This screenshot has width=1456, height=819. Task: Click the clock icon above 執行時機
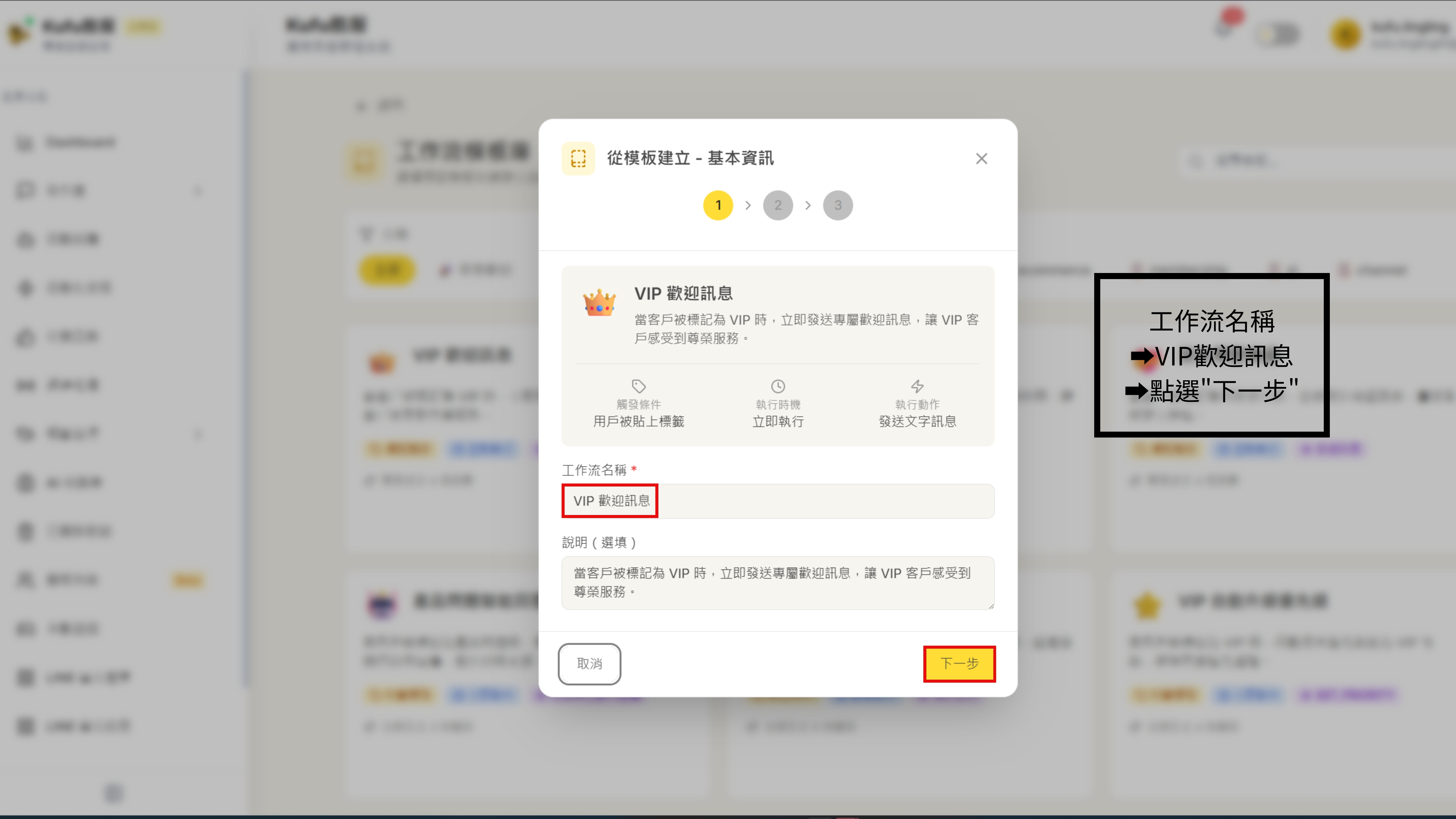pos(778,387)
